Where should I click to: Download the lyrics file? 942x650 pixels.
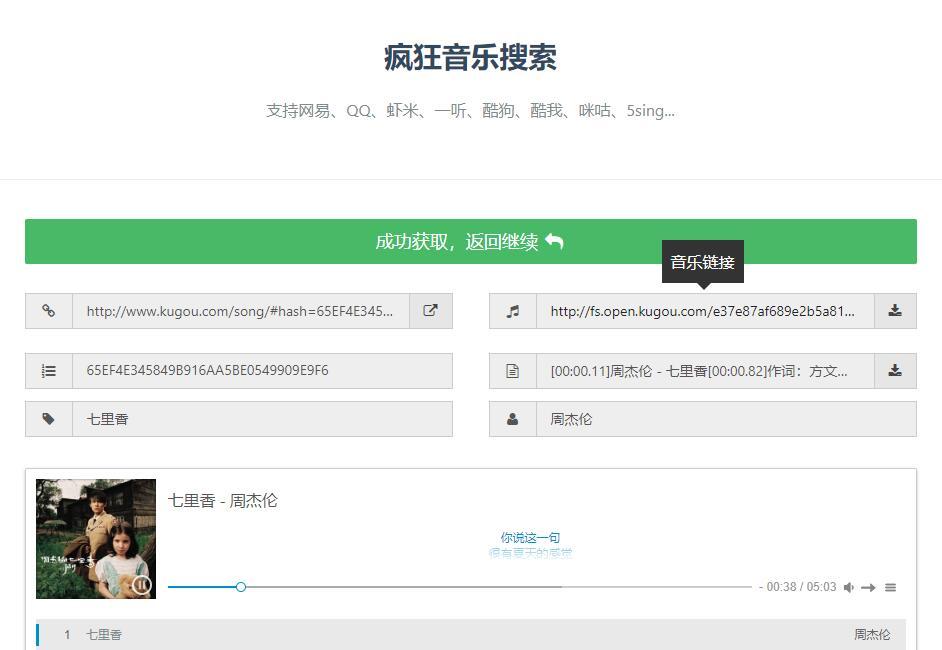point(895,371)
